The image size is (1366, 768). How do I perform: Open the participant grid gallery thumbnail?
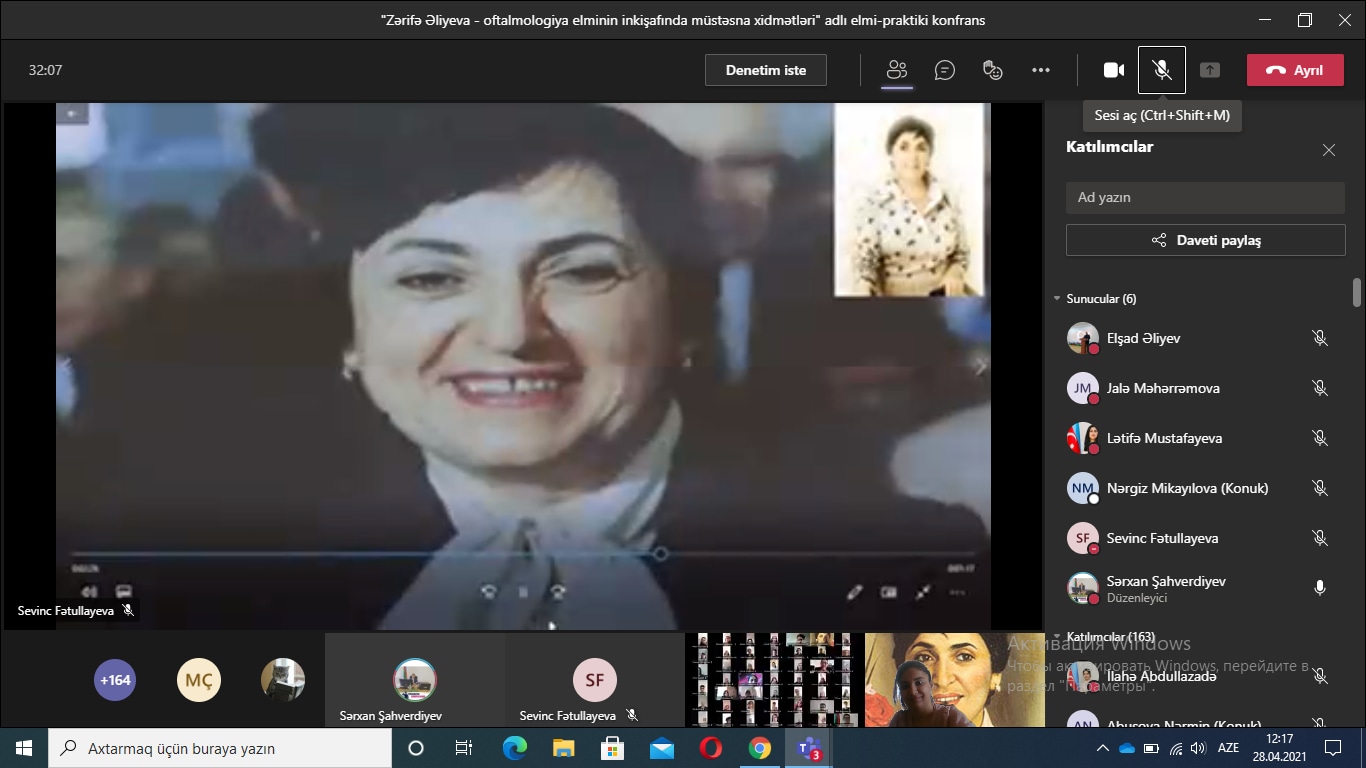774,679
